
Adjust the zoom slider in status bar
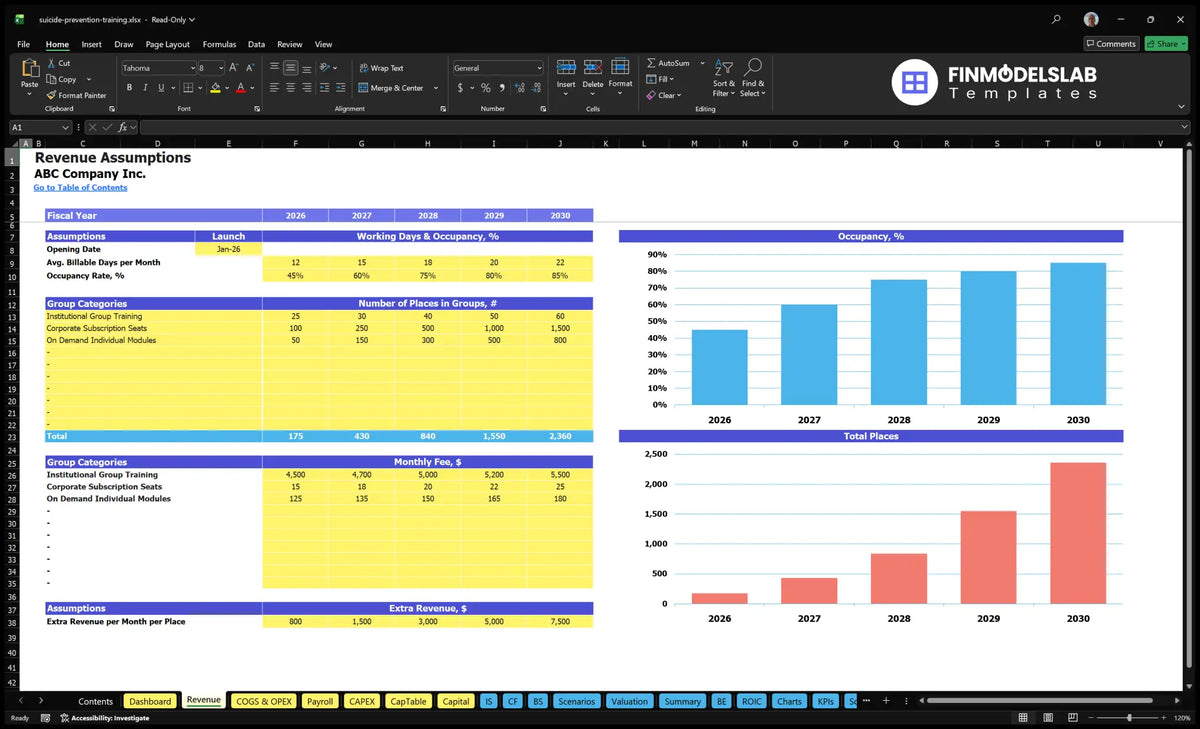coord(1129,718)
